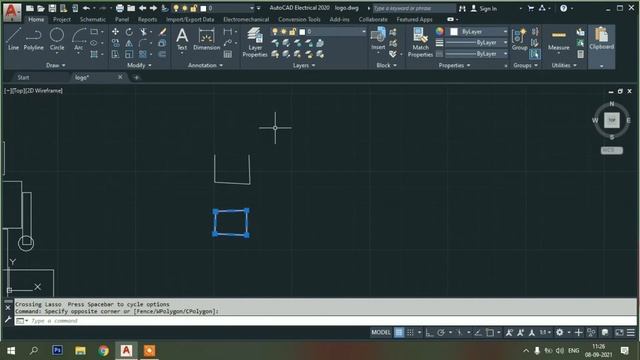Toggle layer freeze sun icon in Layers panel
The width and height of the screenshot is (640, 360).
coord(284,31)
